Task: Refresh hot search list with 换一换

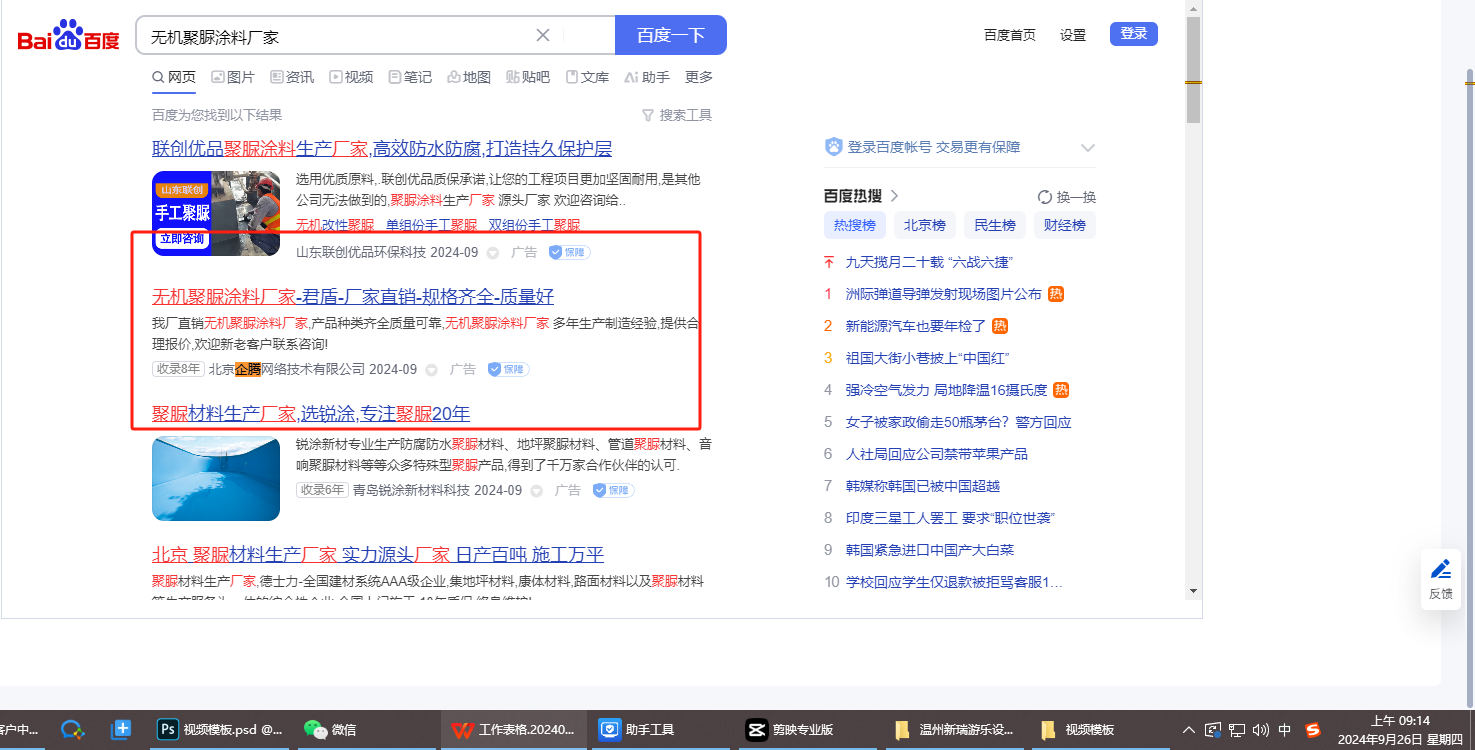Action: point(1067,197)
